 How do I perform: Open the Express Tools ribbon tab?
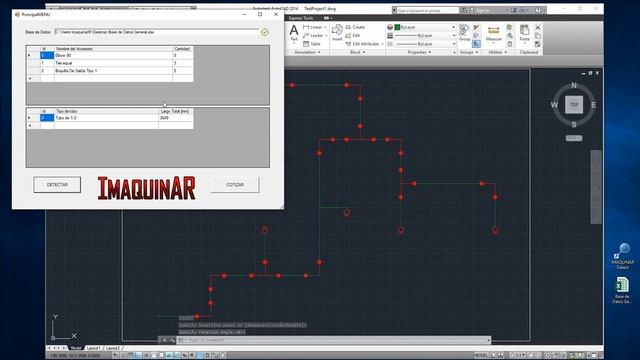point(301,18)
